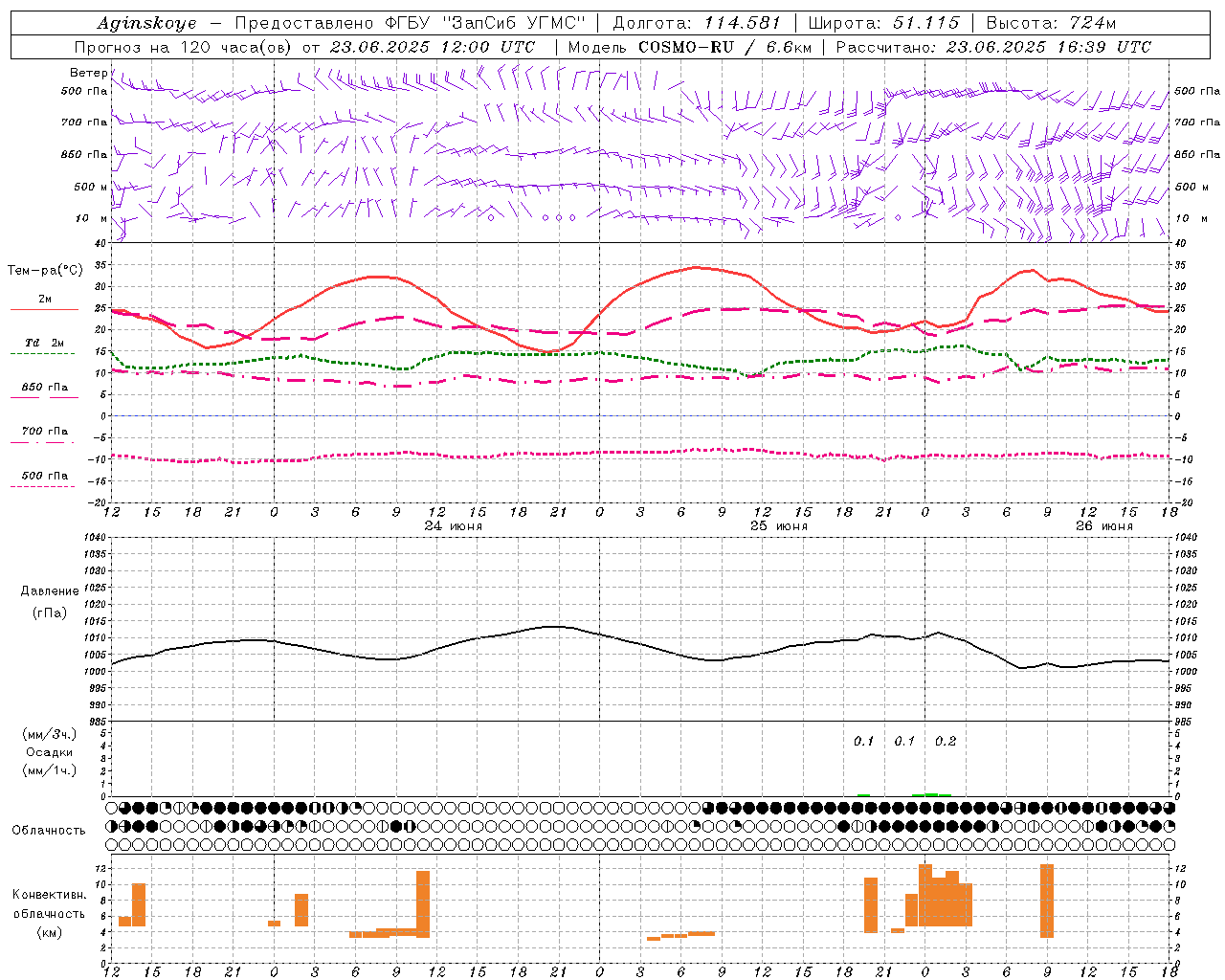Screen dimensions: 1225x980
Task: Click the "(гПа)" unit label under Давление
Action: (50, 613)
